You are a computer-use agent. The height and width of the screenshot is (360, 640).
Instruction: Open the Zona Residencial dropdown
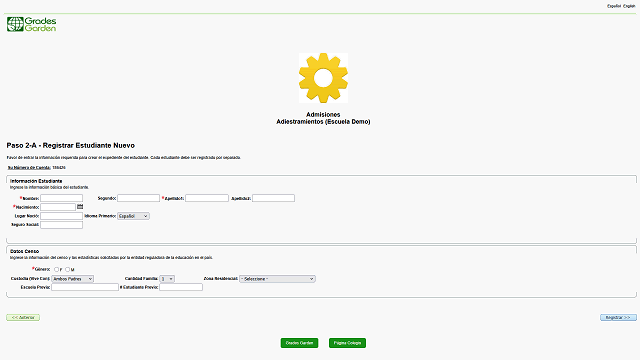(x=277, y=279)
